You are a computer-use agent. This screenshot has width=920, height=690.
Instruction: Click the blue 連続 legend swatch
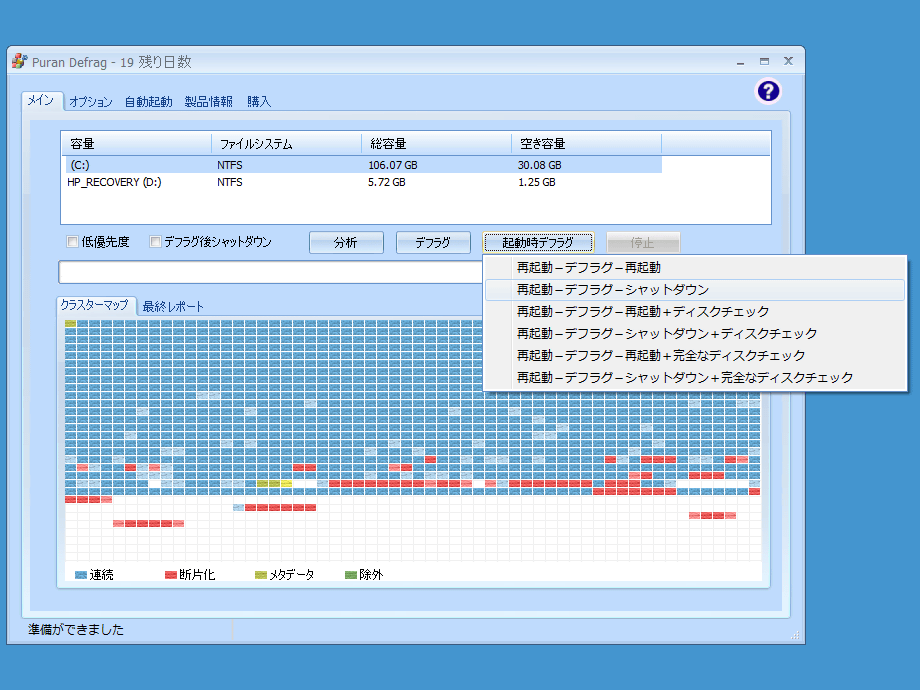click(81, 575)
